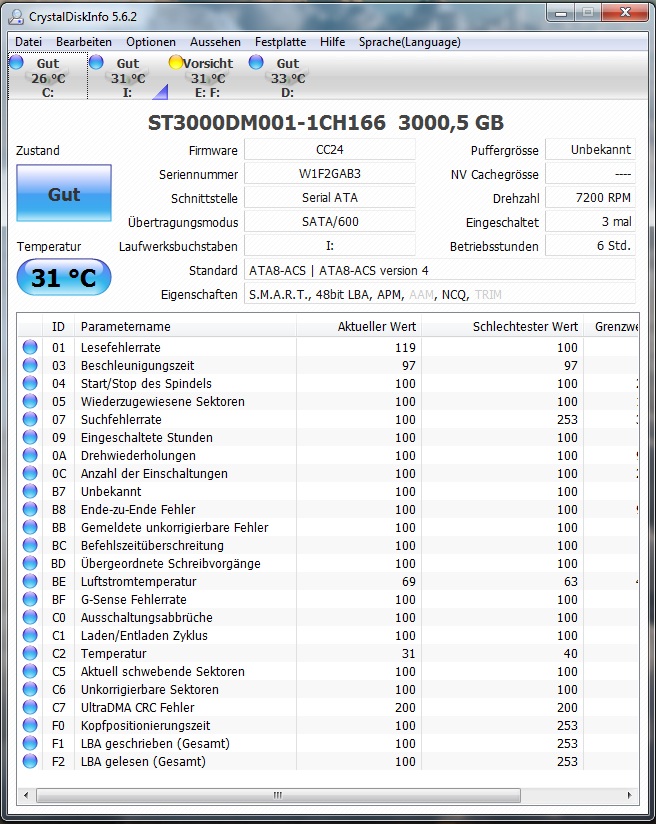This screenshot has height=824, width=656.
Task: Sort by Aktueller Wert column header
Action: click(359, 326)
